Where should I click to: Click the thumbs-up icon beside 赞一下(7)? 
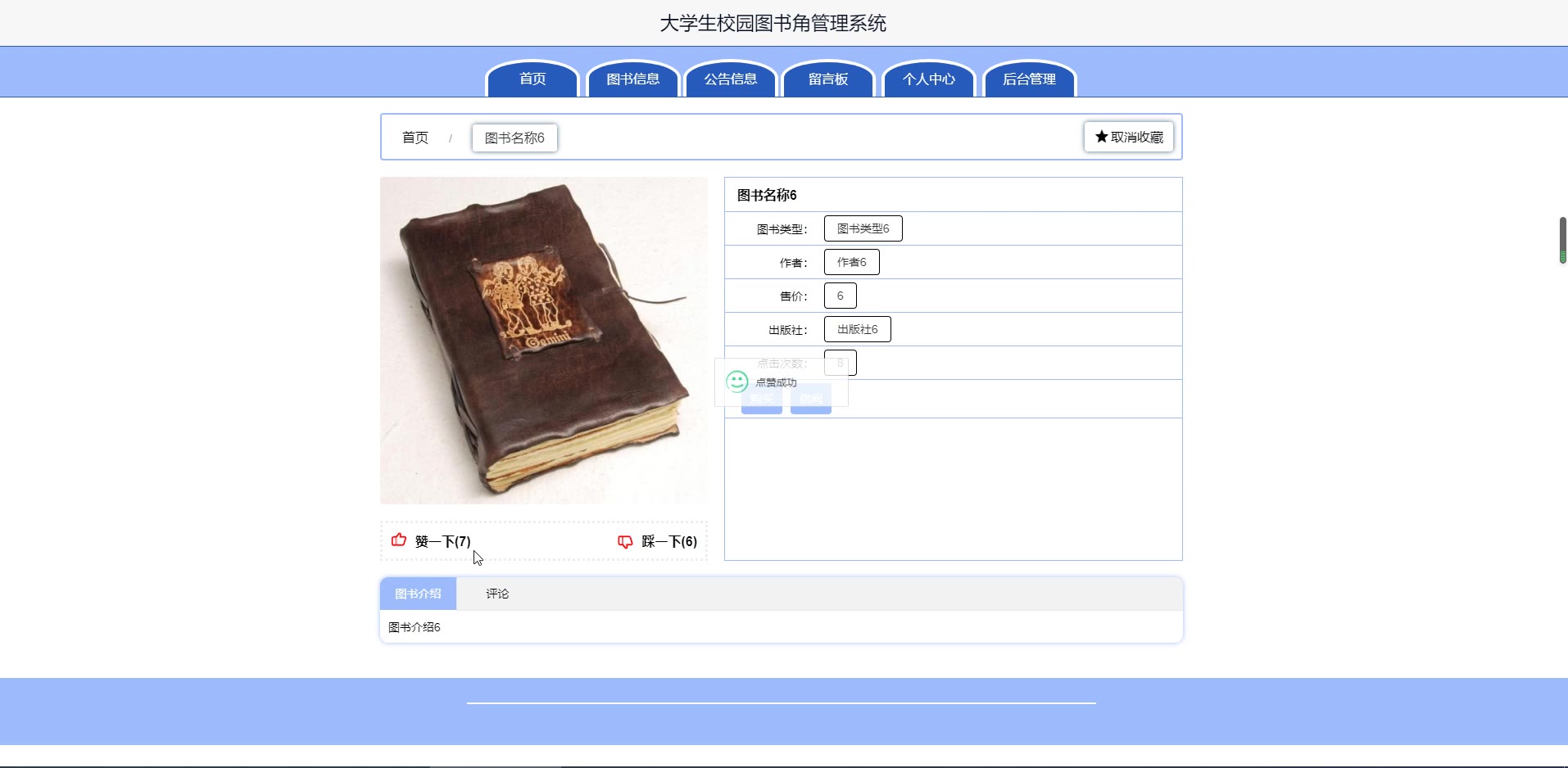pos(399,540)
